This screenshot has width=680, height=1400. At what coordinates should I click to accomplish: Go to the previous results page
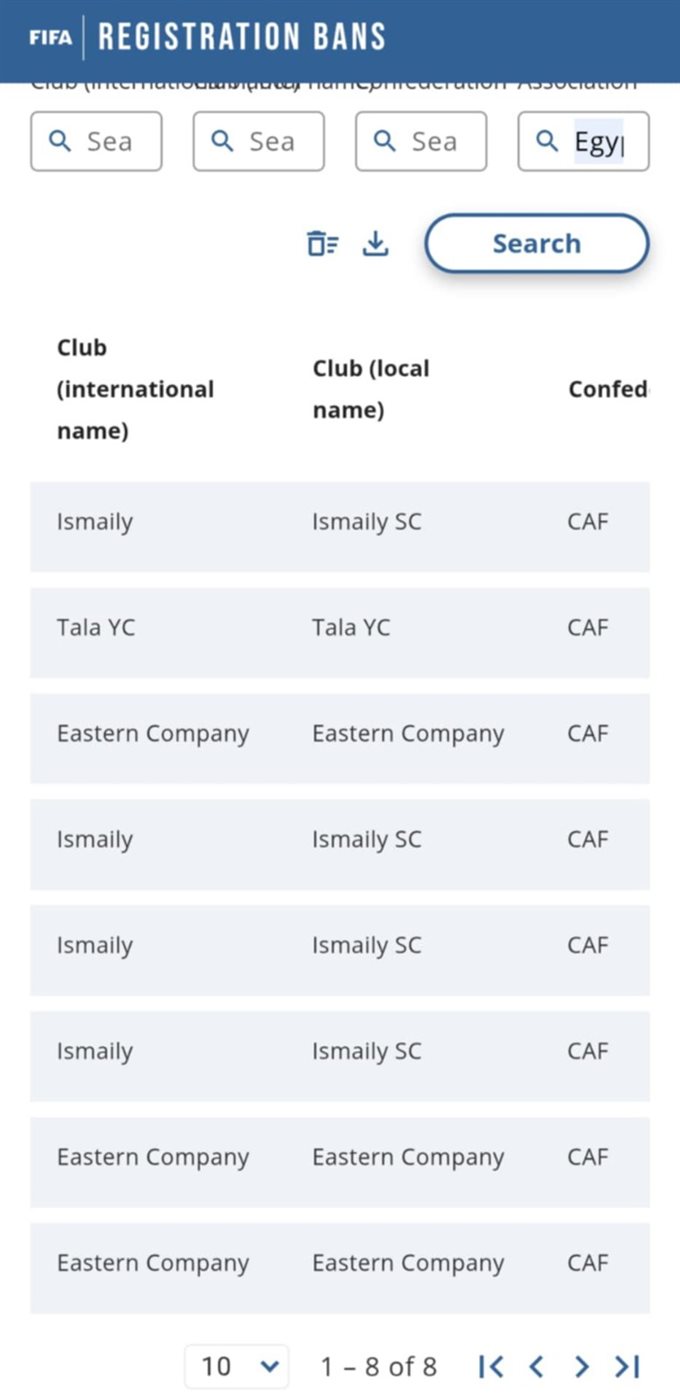(536, 1366)
